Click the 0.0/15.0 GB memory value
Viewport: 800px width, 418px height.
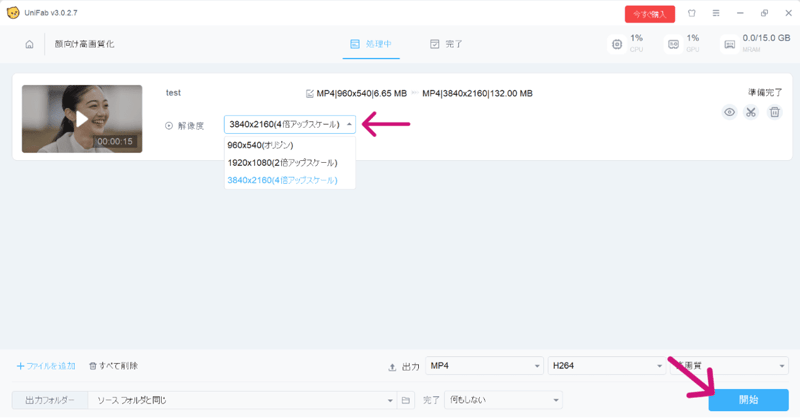(766, 38)
